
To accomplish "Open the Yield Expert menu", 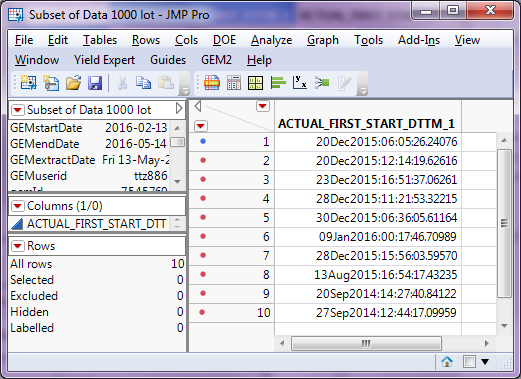I will [x=104, y=60].
